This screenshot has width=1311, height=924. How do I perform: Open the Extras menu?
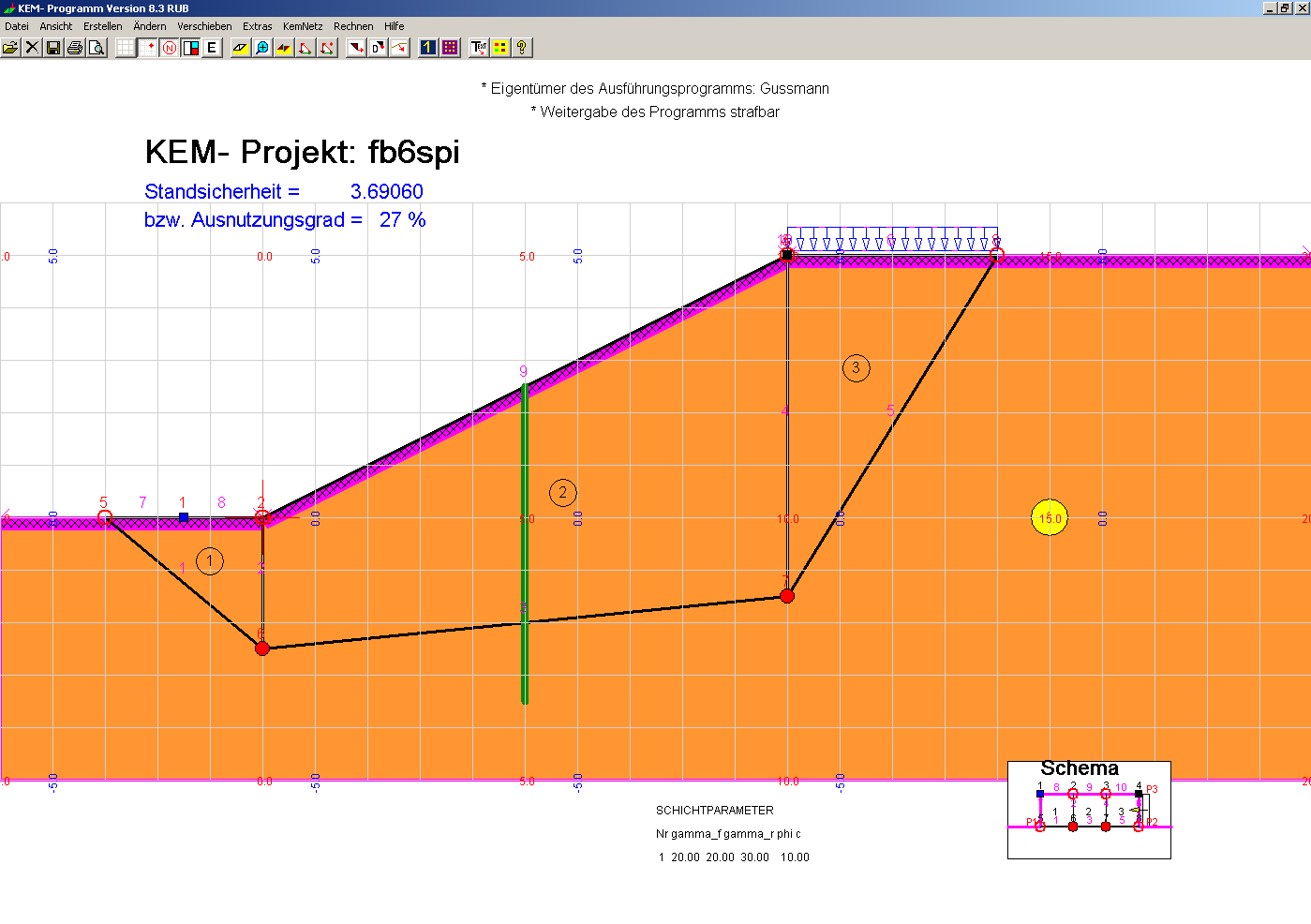pyautogui.click(x=258, y=26)
